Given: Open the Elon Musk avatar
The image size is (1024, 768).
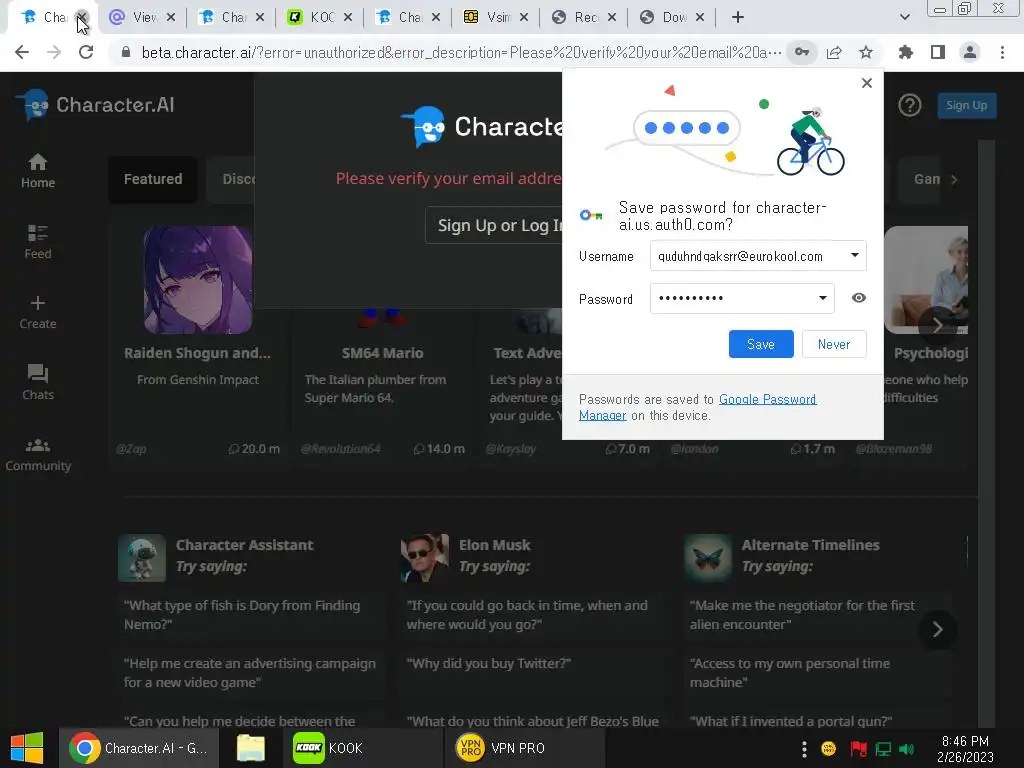Looking at the screenshot, I should tap(424, 558).
